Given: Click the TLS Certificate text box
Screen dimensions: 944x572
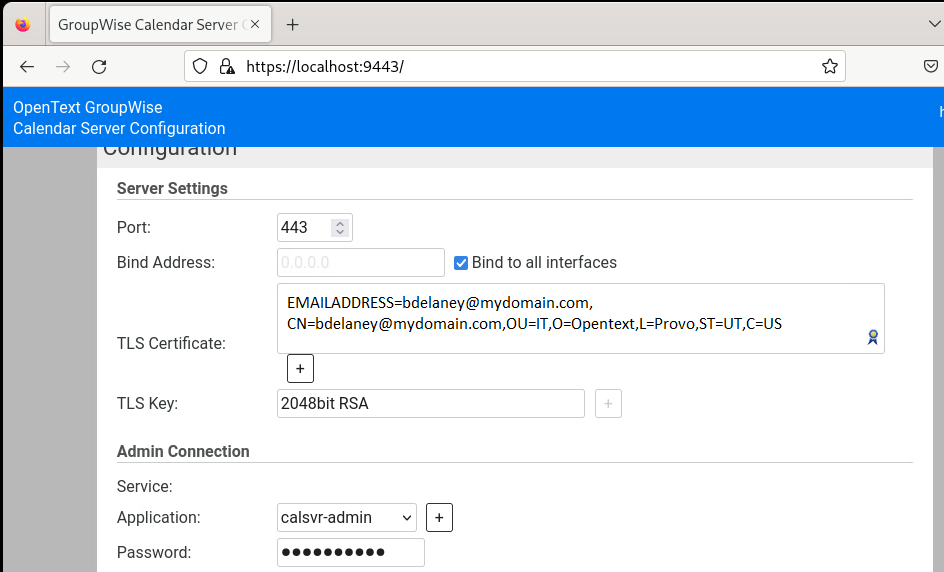Looking at the screenshot, I should [580, 319].
